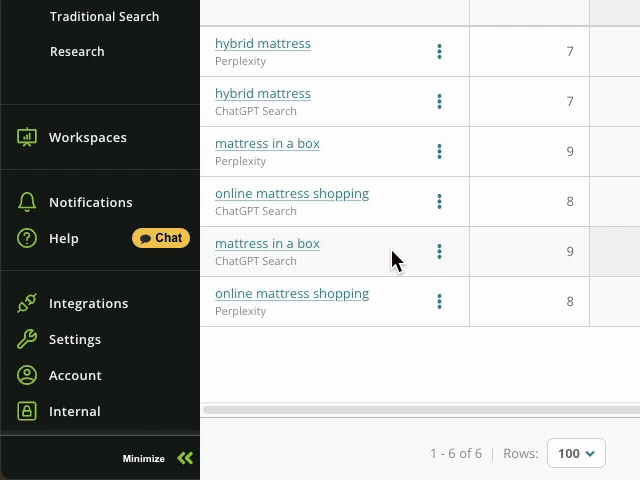The width and height of the screenshot is (640, 480).
Task: Click value 8 in online mattress shopping Perplexity row
Action: (570, 302)
